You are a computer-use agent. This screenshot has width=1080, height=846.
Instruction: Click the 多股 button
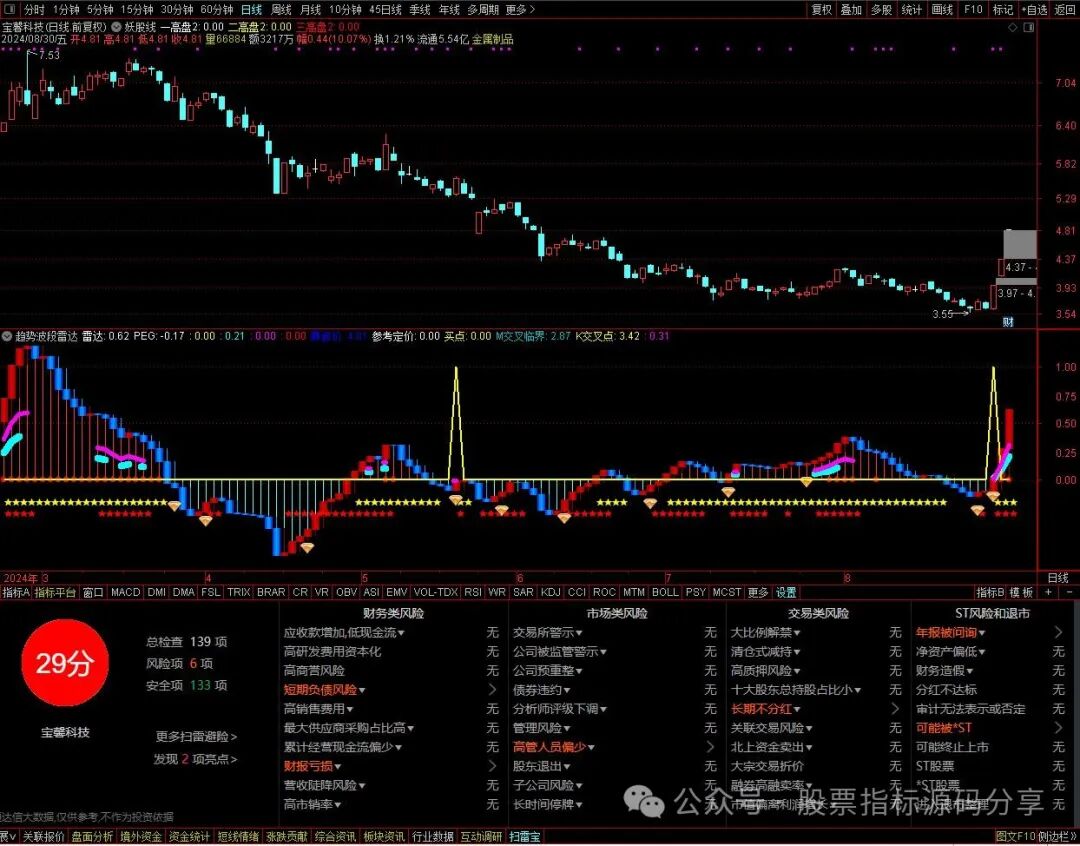tap(882, 10)
